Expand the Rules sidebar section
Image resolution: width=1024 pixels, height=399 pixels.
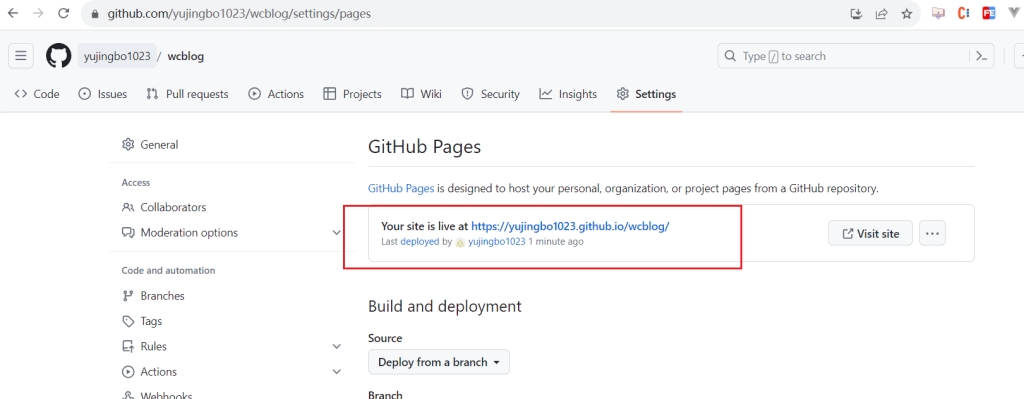coord(336,346)
